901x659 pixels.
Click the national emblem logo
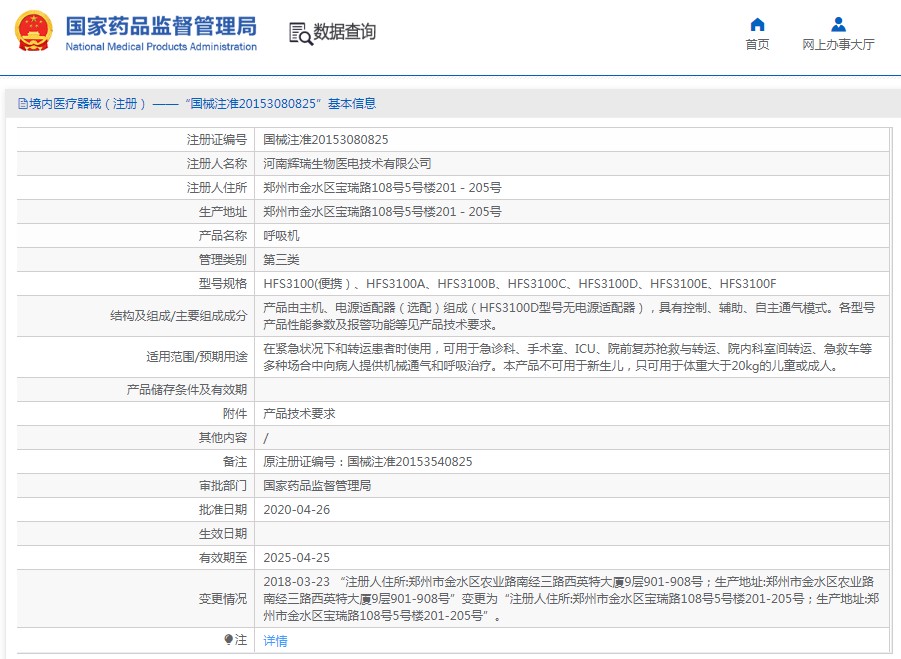coord(34,31)
